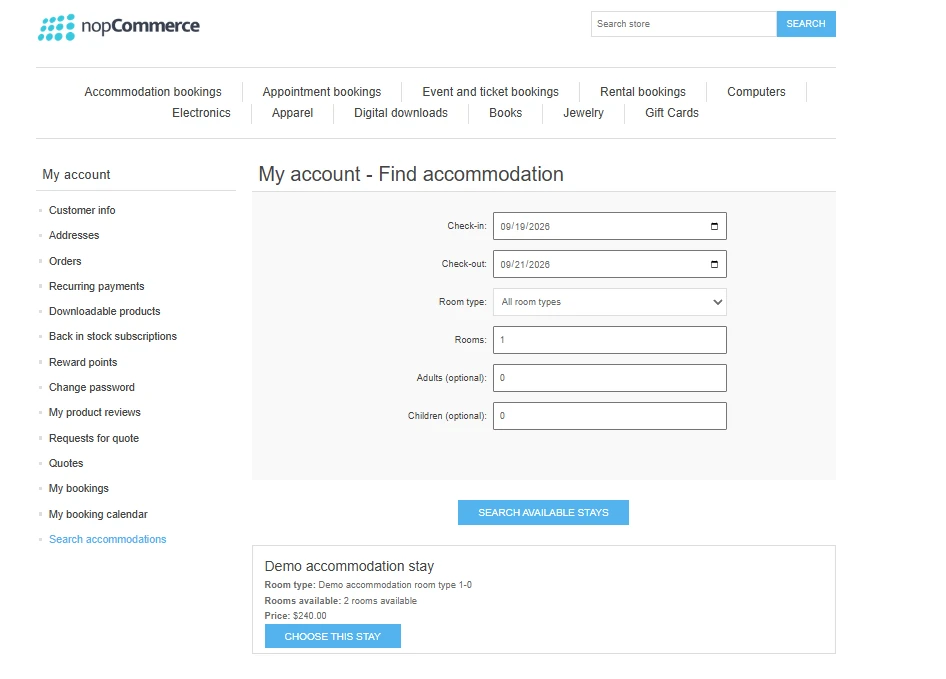Open Quotes sidebar link
This screenshot has width=946, height=679.
tap(66, 464)
